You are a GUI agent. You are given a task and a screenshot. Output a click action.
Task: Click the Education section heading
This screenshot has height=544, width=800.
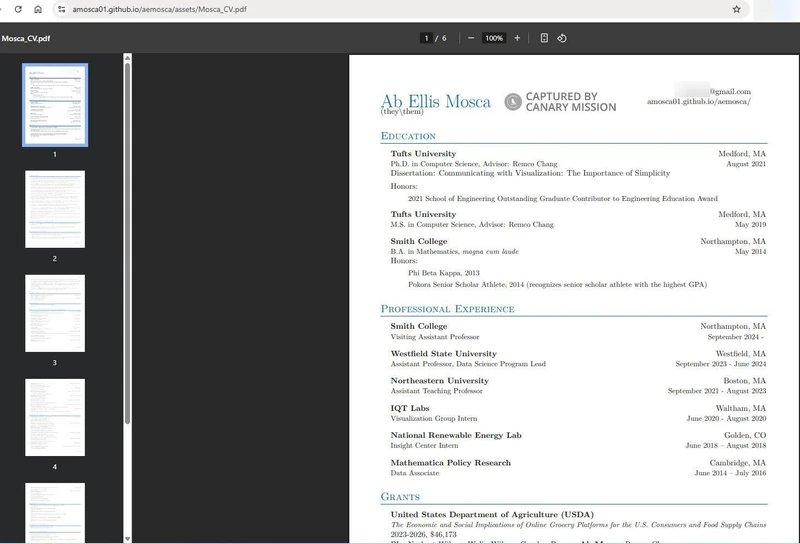[x=408, y=136]
